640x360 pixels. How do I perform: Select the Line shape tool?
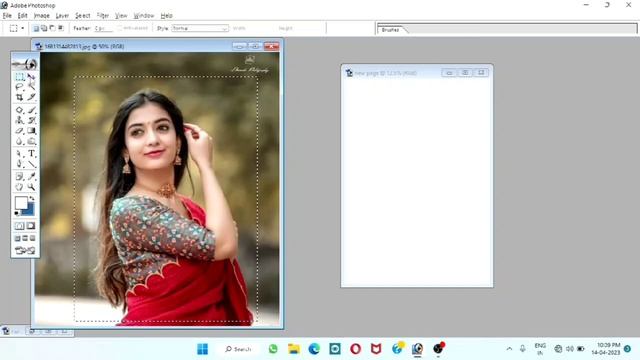(x=31, y=164)
